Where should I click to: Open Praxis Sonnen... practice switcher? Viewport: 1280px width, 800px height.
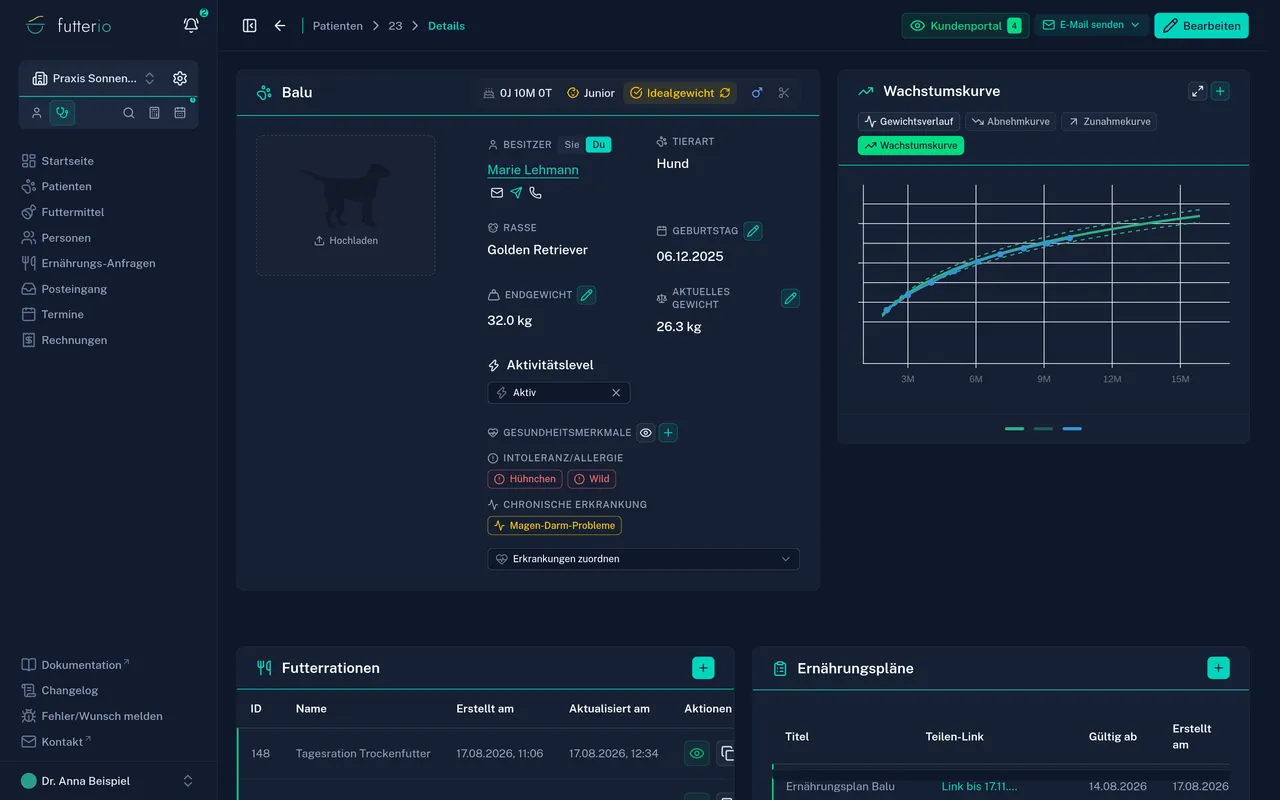(x=93, y=78)
